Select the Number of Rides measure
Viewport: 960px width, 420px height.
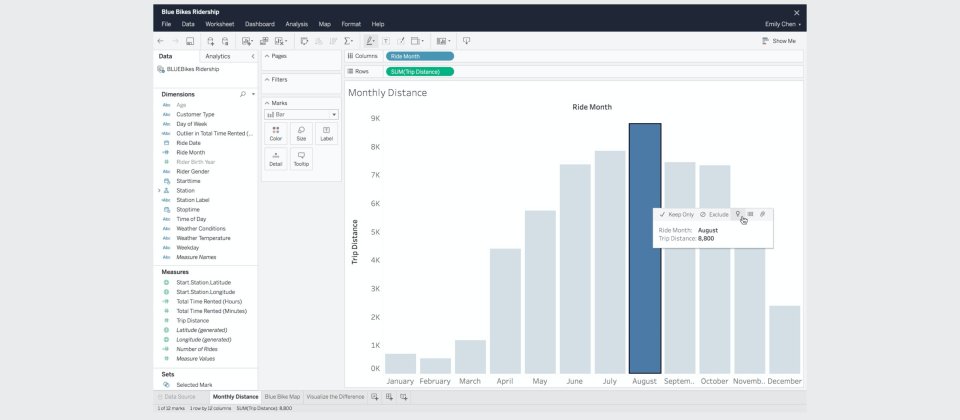point(197,349)
